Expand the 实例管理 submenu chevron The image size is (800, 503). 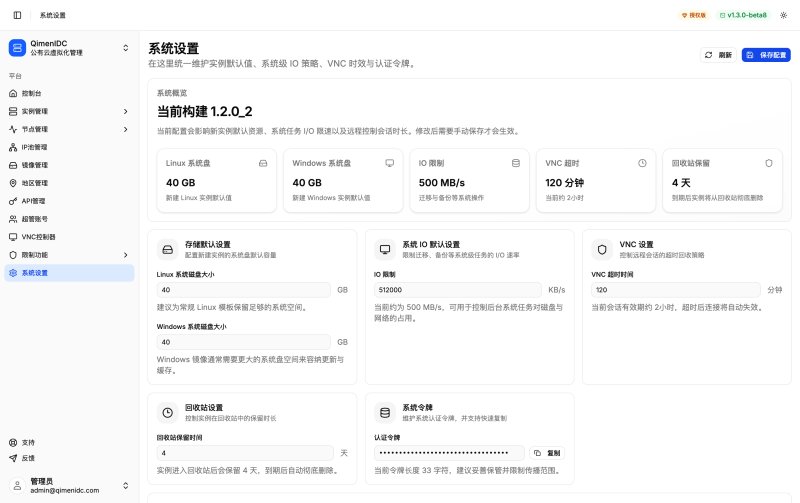(x=126, y=111)
